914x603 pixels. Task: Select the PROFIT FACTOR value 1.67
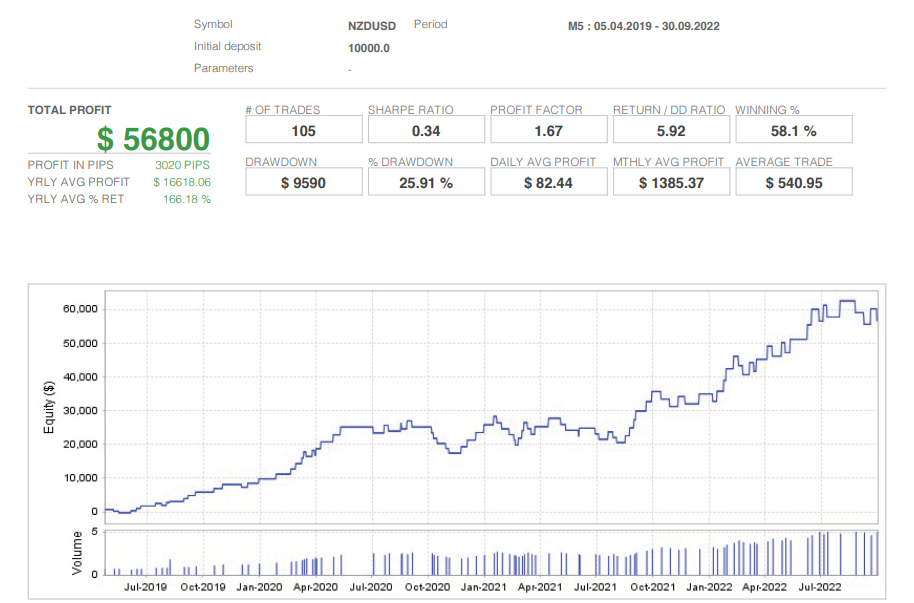(548, 130)
